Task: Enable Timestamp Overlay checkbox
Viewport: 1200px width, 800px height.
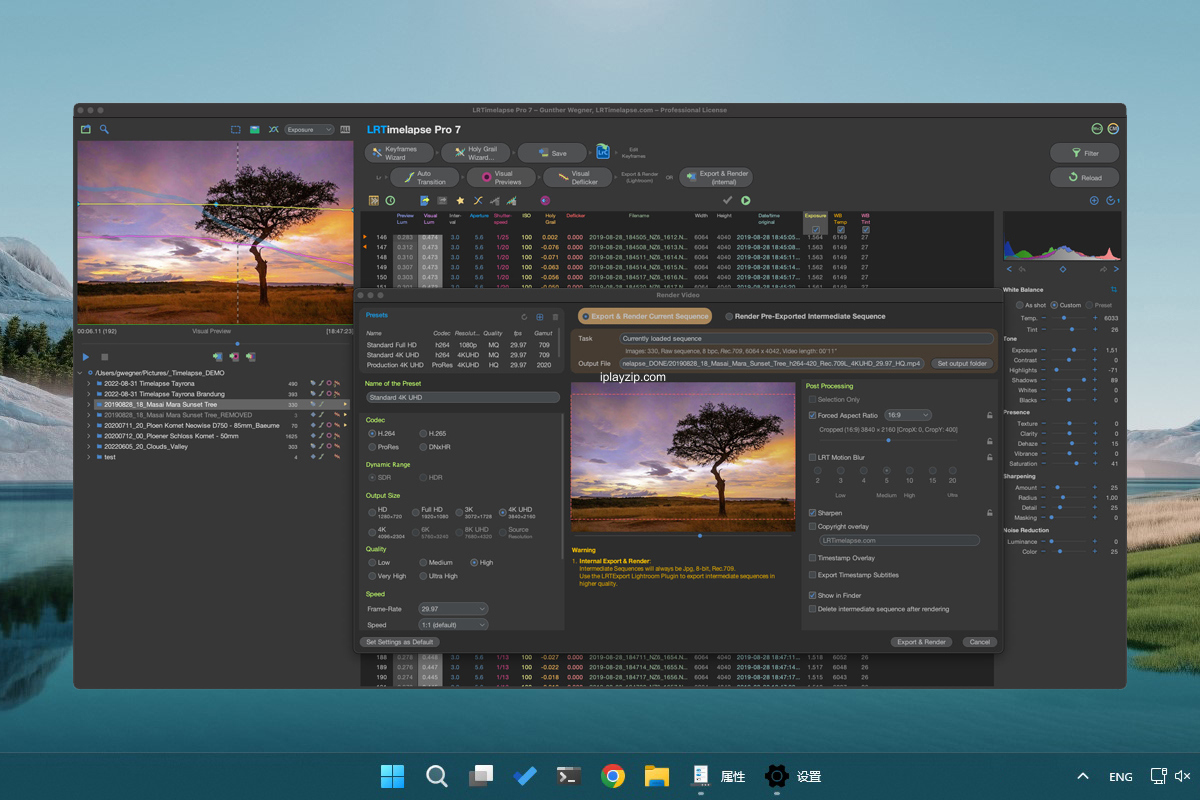Action: point(812,558)
